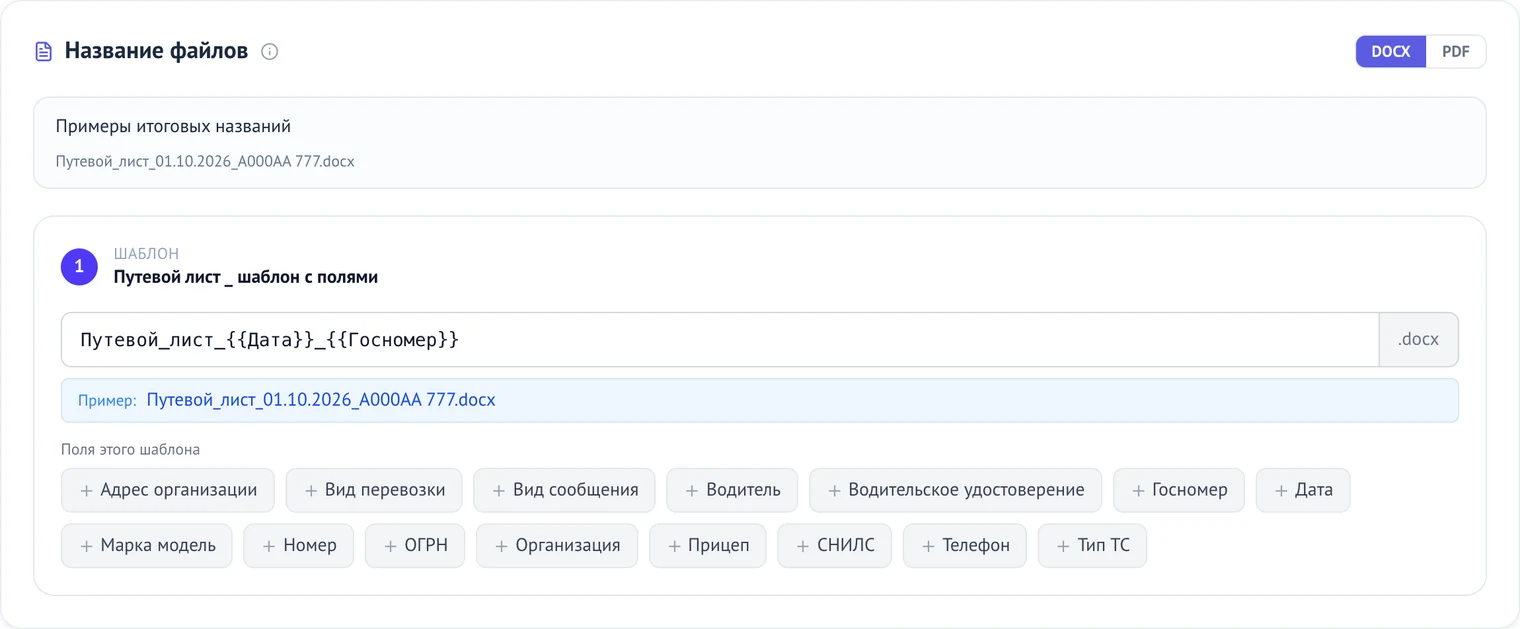Add the Госномер field chip
This screenshot has height=629, width=1520.
pyautogui.click(x=1179, y=490)
